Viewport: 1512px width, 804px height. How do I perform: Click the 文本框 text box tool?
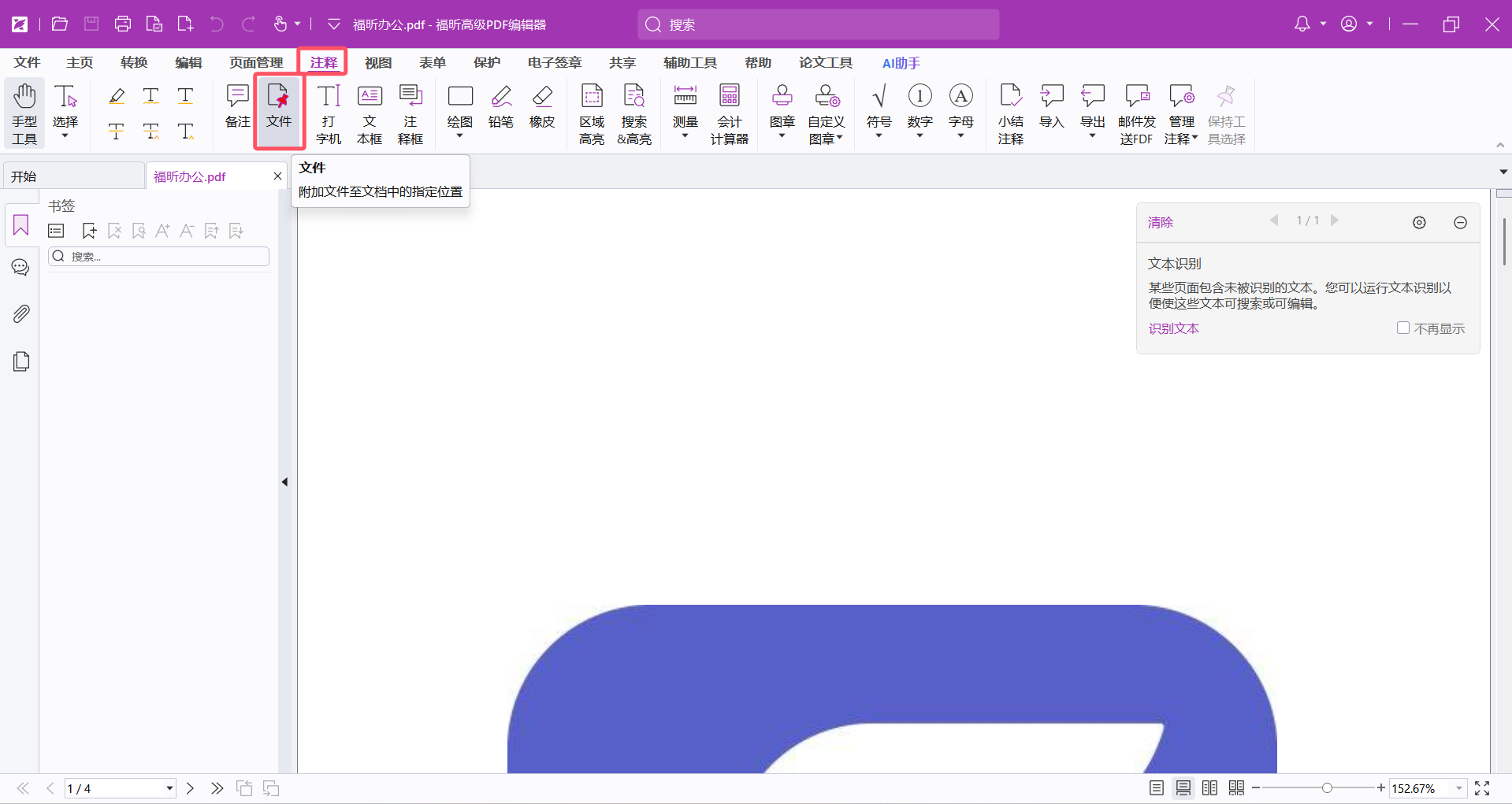(370, 113)
